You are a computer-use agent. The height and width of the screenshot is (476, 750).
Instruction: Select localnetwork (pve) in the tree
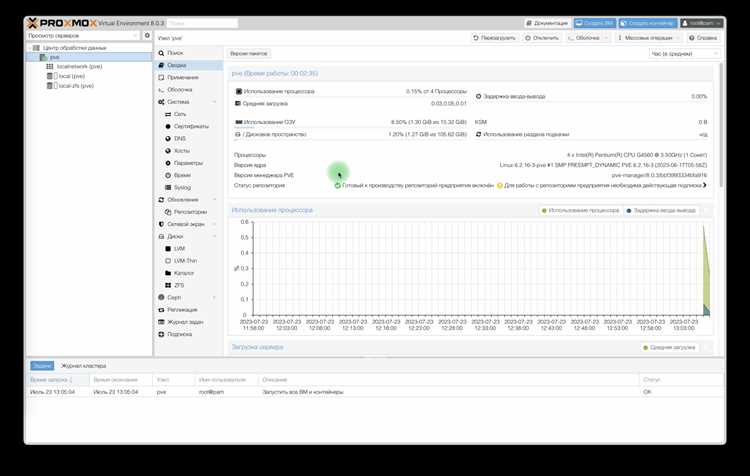point(79,66)
